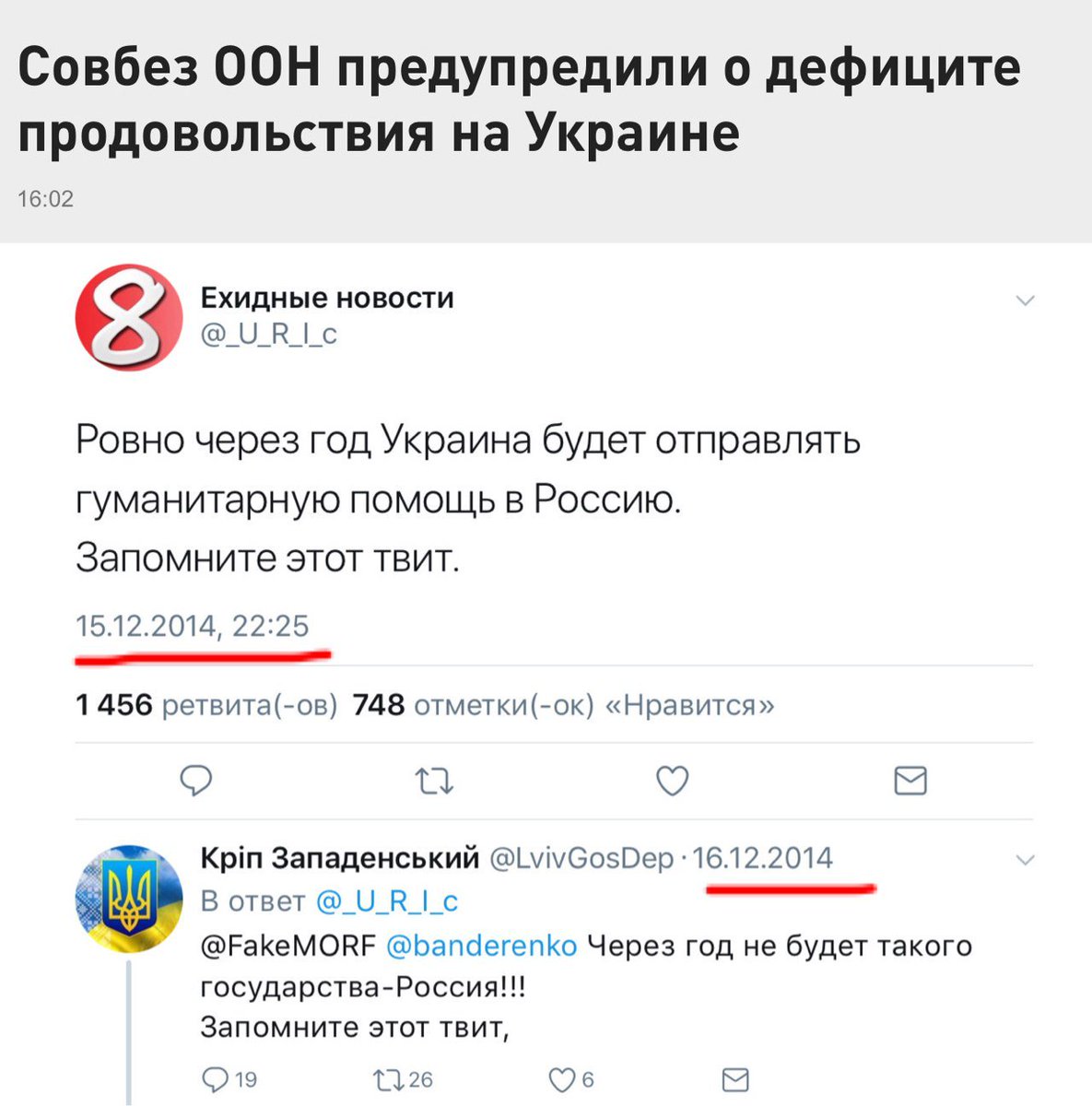Click the @LvivGosDep handle

pyautogui.click(x=582, y=859)
